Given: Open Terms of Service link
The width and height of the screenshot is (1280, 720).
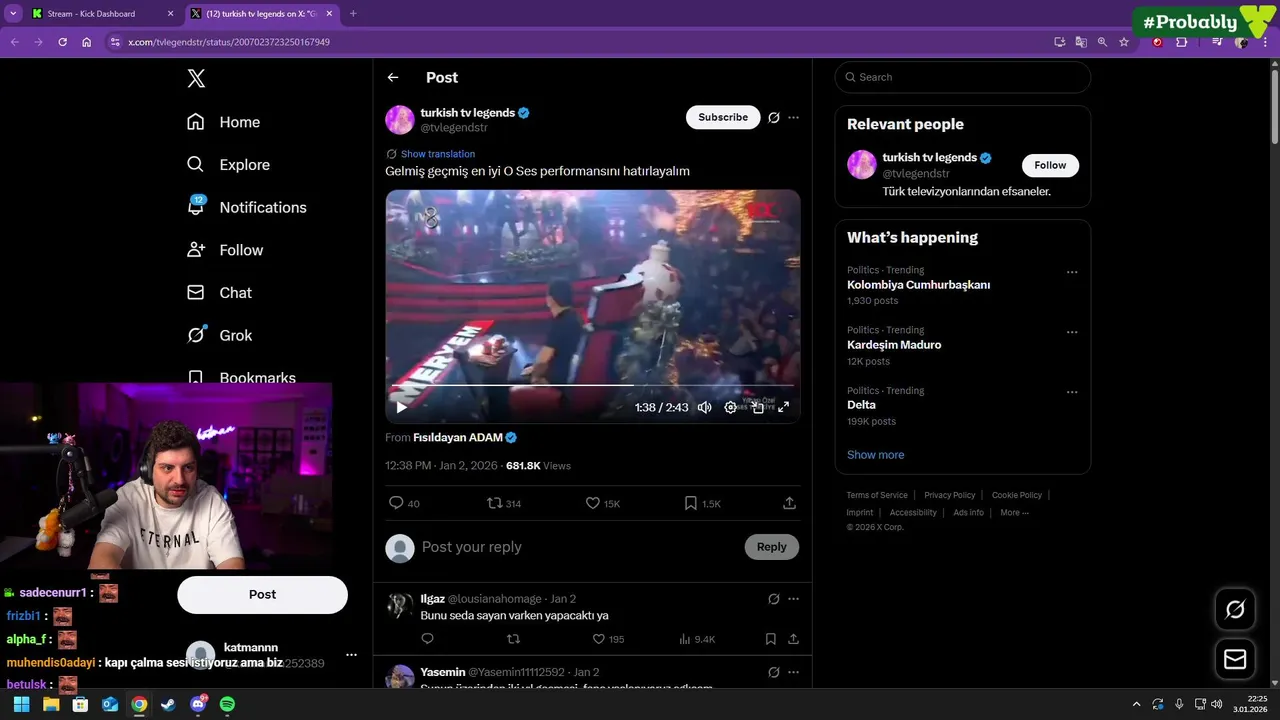Looking at the screenshot, I should (x=877, y=495).
